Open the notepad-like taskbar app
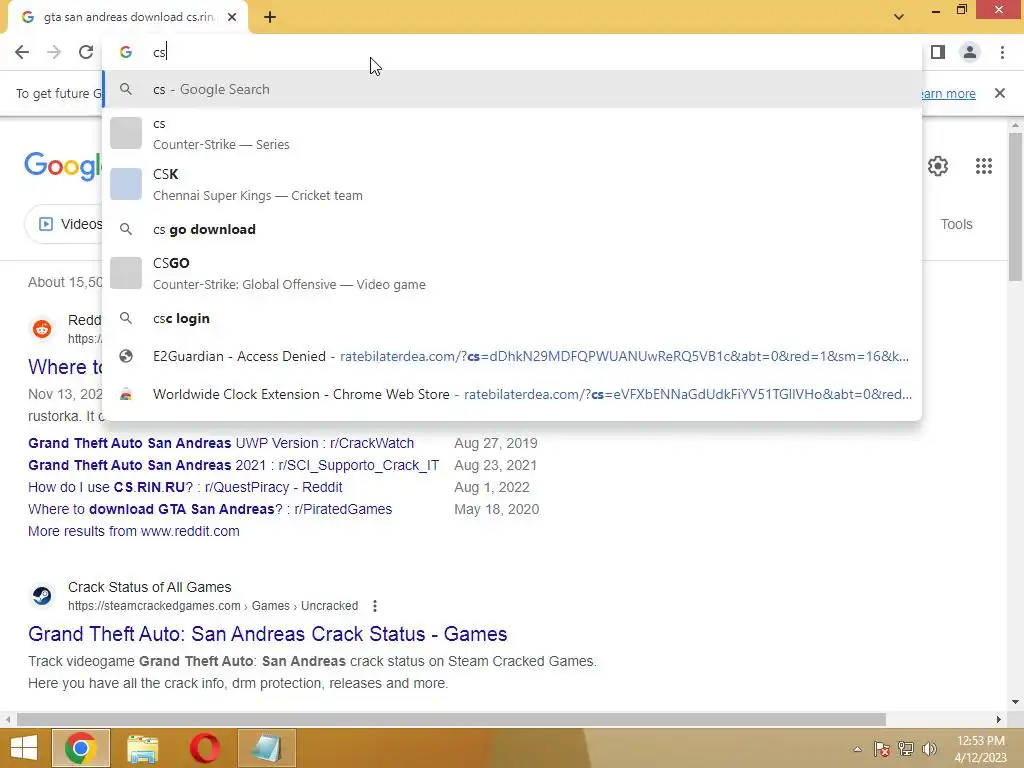 click(266, 748)
